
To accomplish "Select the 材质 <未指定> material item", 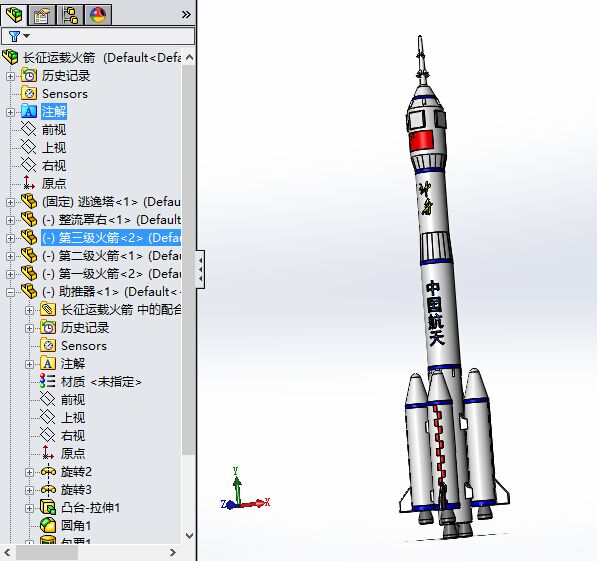I will (91, 382).
